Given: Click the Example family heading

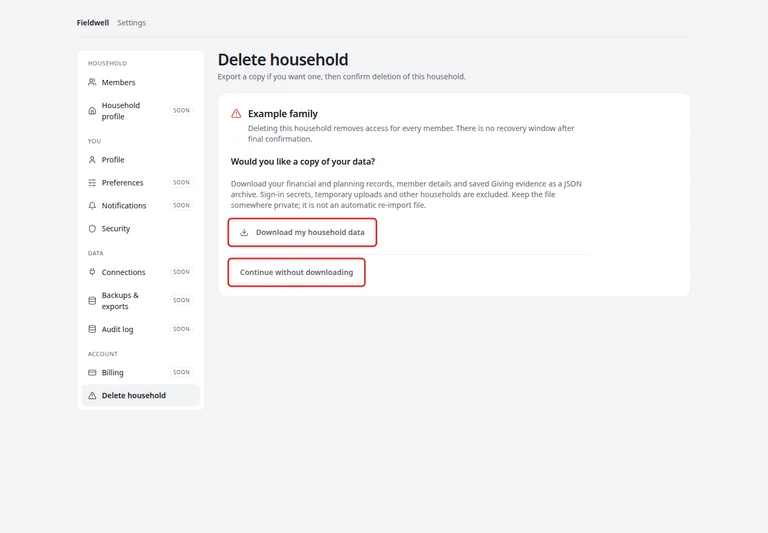Looking at the screenshot, I should point(283,114).
